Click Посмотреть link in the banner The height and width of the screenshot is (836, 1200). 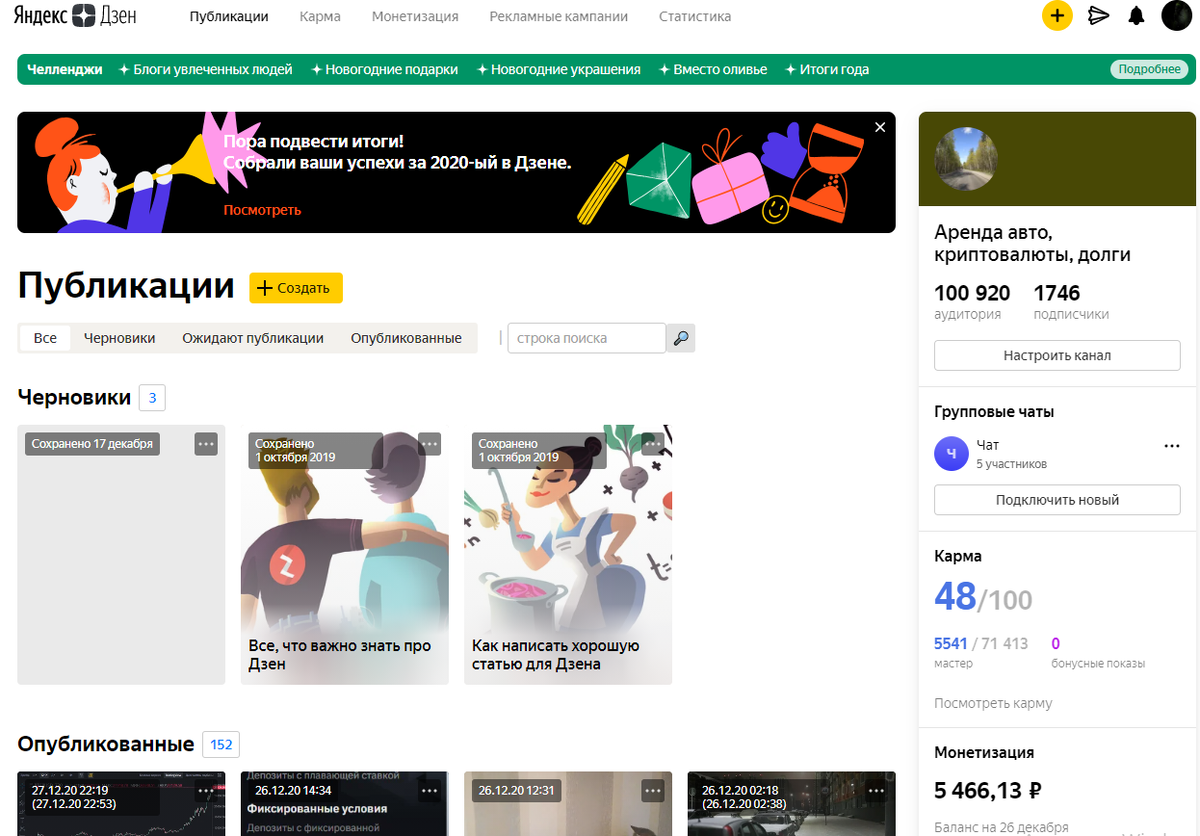(x=262, y=210)
